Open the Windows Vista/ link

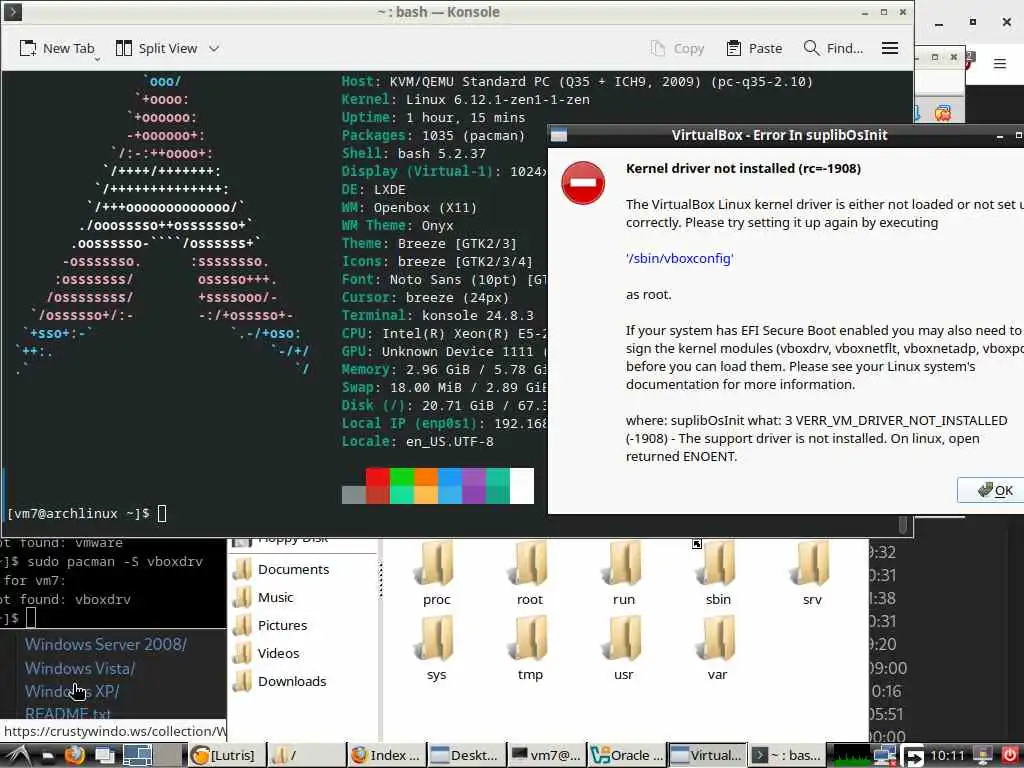tap(80, 669)
